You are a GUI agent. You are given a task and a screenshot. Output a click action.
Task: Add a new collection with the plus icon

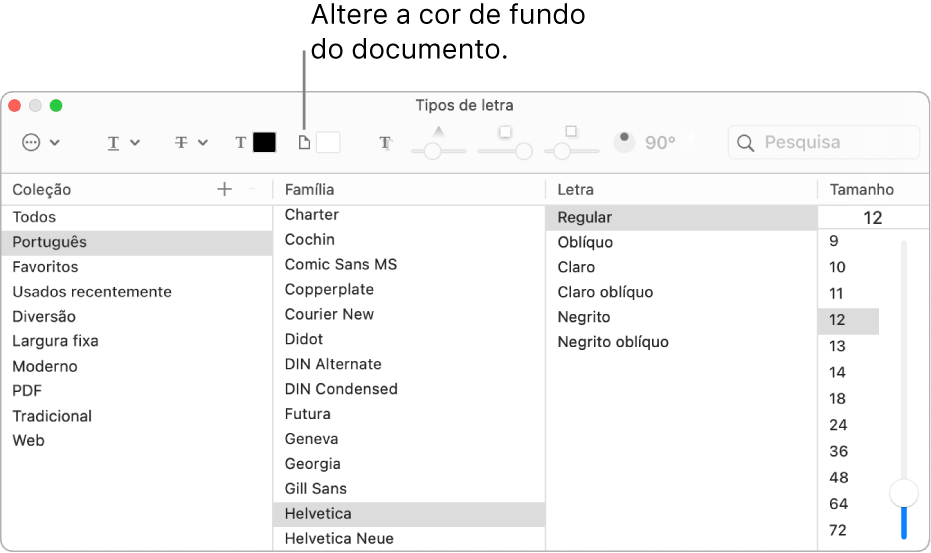click(224, 189)
